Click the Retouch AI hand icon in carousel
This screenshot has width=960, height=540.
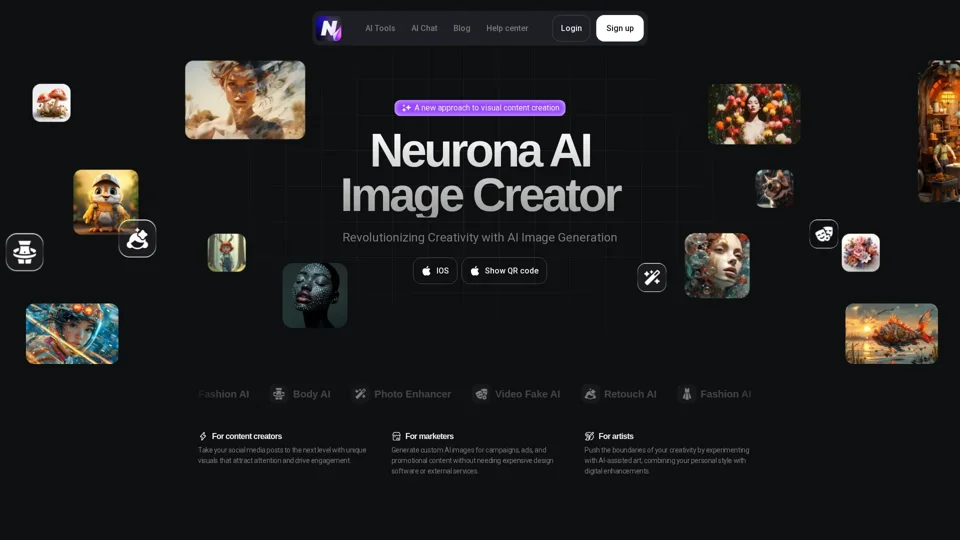(x=590, y=394)
